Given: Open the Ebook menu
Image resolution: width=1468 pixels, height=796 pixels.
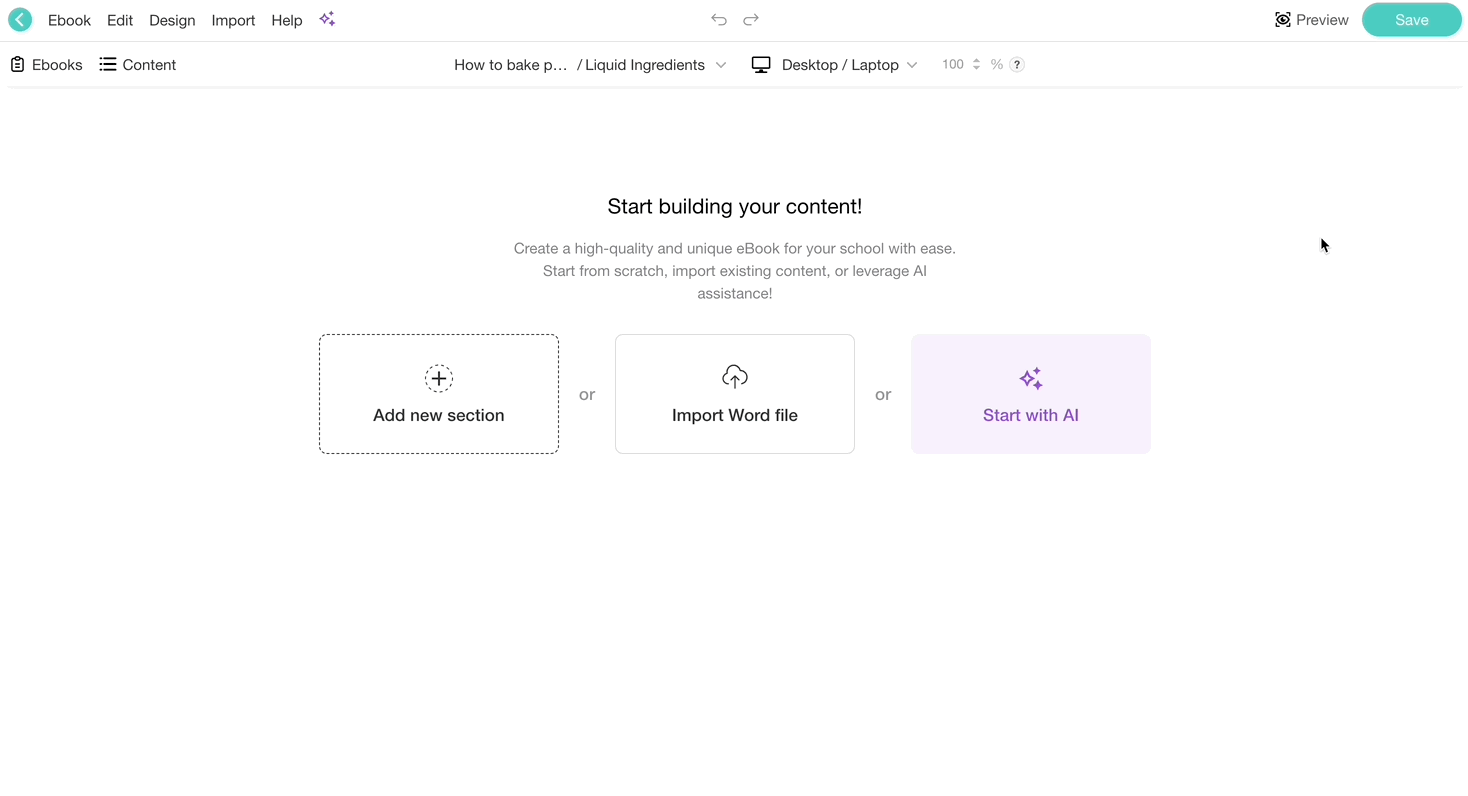Looking at the screenshot, I should (x=69, y=20).
